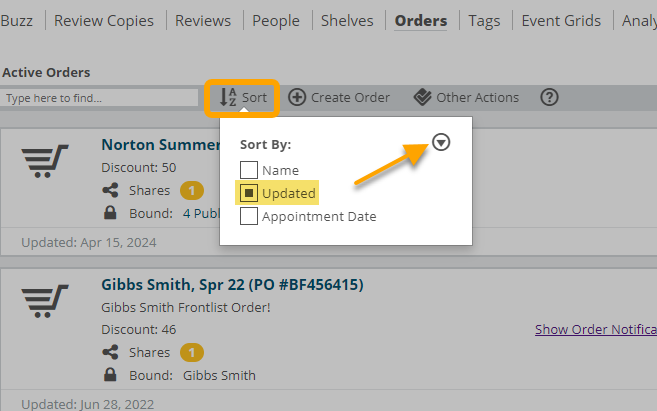Toggle the Updated sort checkbox
Image resolution: width=657 pixels, height=411 pixels.
click(x=249, y=193)
